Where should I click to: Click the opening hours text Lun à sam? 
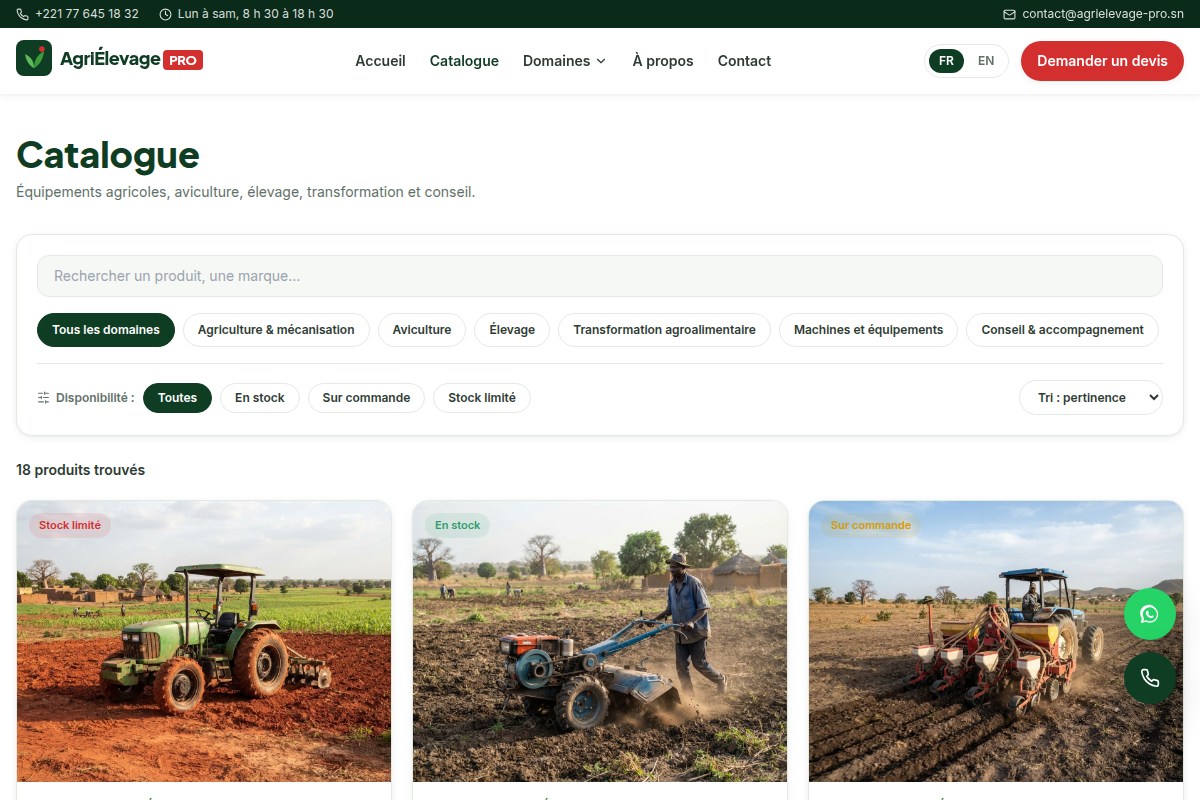tap(256, 14)
